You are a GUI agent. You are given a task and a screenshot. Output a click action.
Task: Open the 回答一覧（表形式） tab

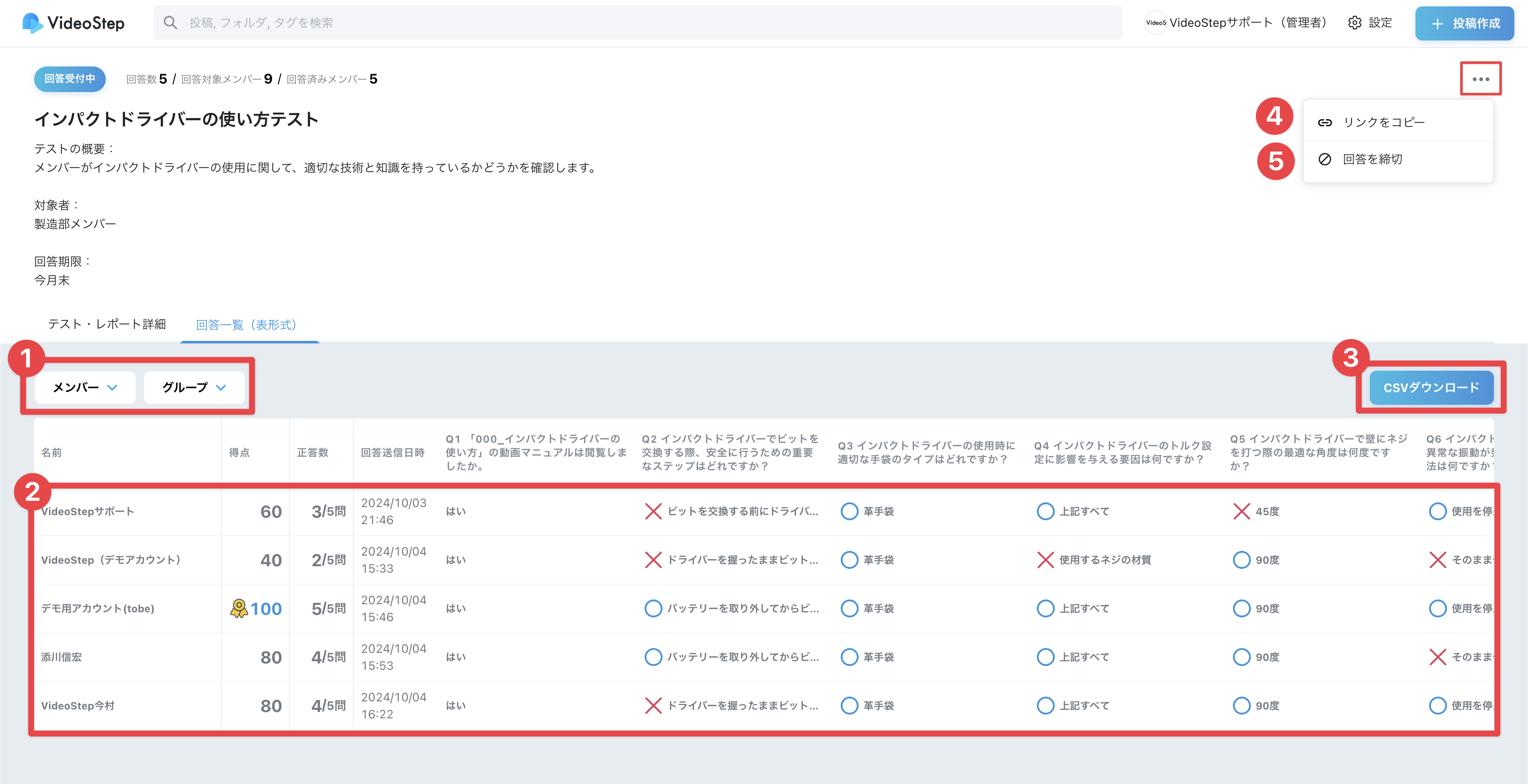(x=246, y=325)
